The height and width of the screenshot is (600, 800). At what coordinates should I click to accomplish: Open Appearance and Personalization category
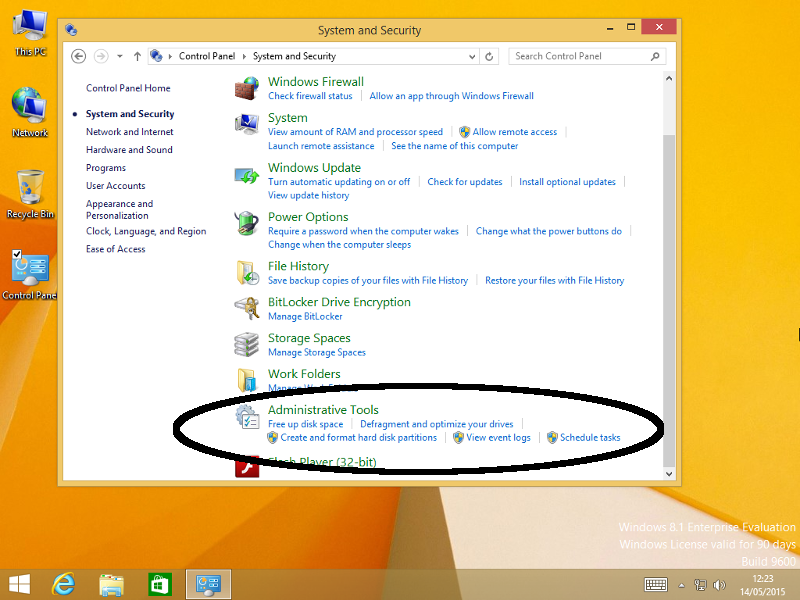click(119, 210)
